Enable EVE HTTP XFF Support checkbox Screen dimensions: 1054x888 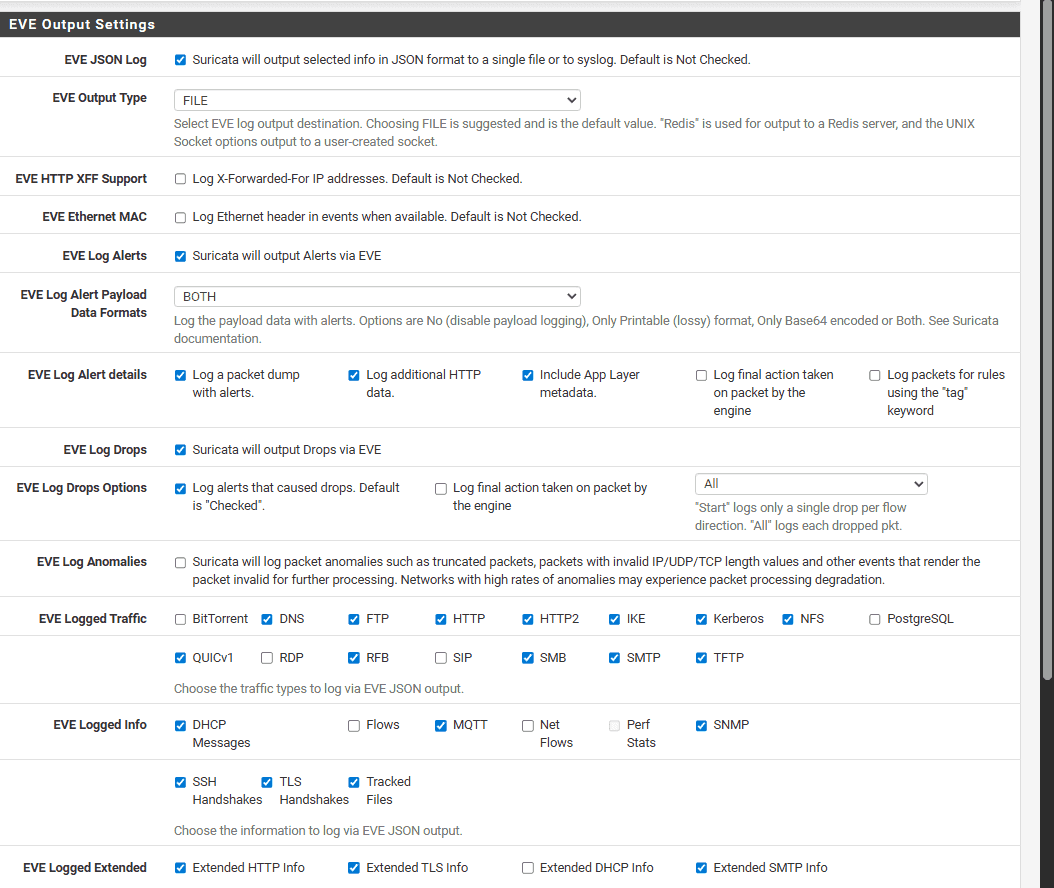pos(180,179)
